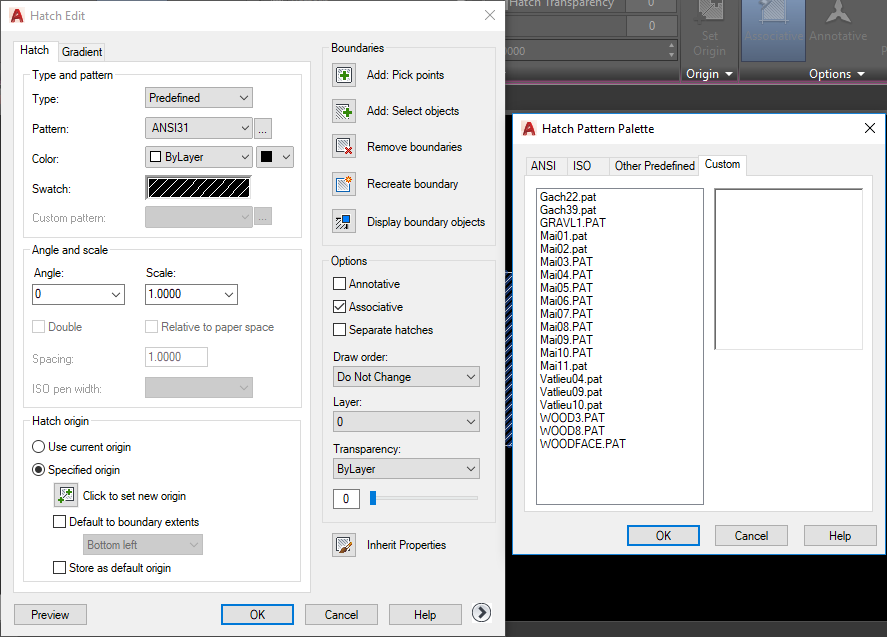Screen dimensions: 887x637
Task: Select WOODFACE.PAT pattern file
Action: pyautogui.click(x=583, y=444)
